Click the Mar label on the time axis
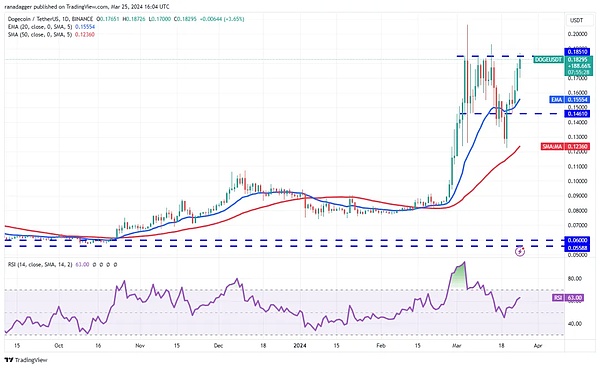 (457, 346)
